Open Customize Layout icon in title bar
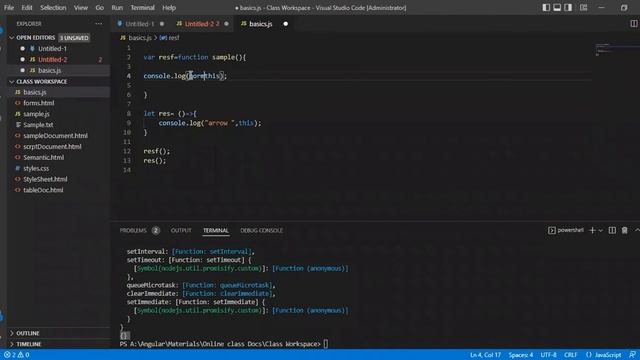Screen dimensions: 640x360 tap(584, 8)
